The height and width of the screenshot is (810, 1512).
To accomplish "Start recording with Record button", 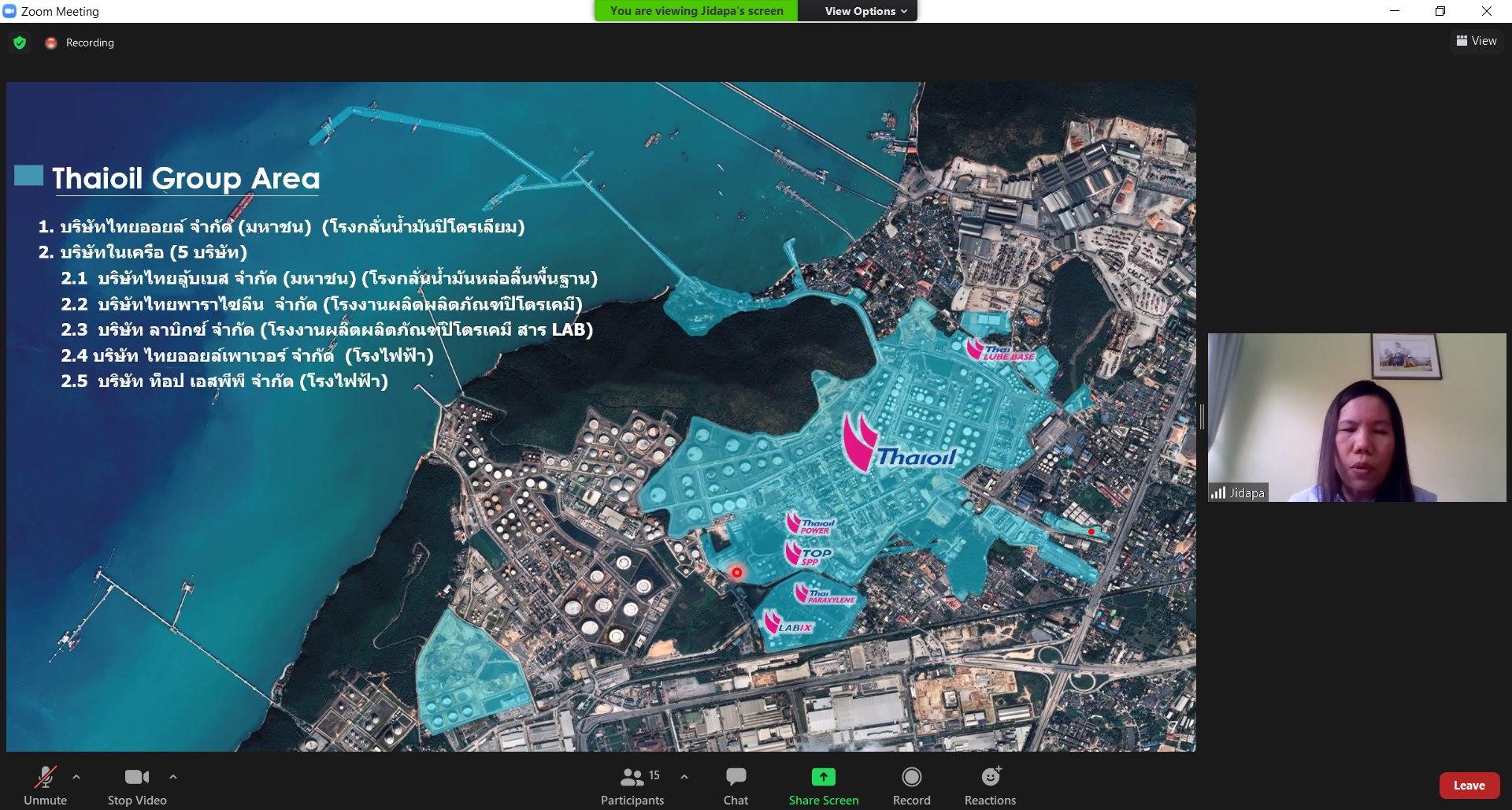I will [x=912, y=786].
